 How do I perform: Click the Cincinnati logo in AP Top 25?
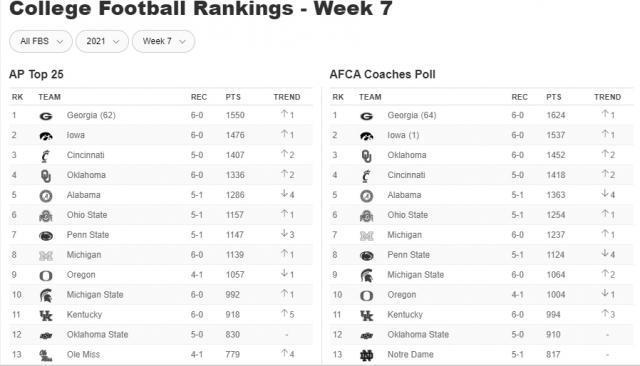[x=45, y=156]
